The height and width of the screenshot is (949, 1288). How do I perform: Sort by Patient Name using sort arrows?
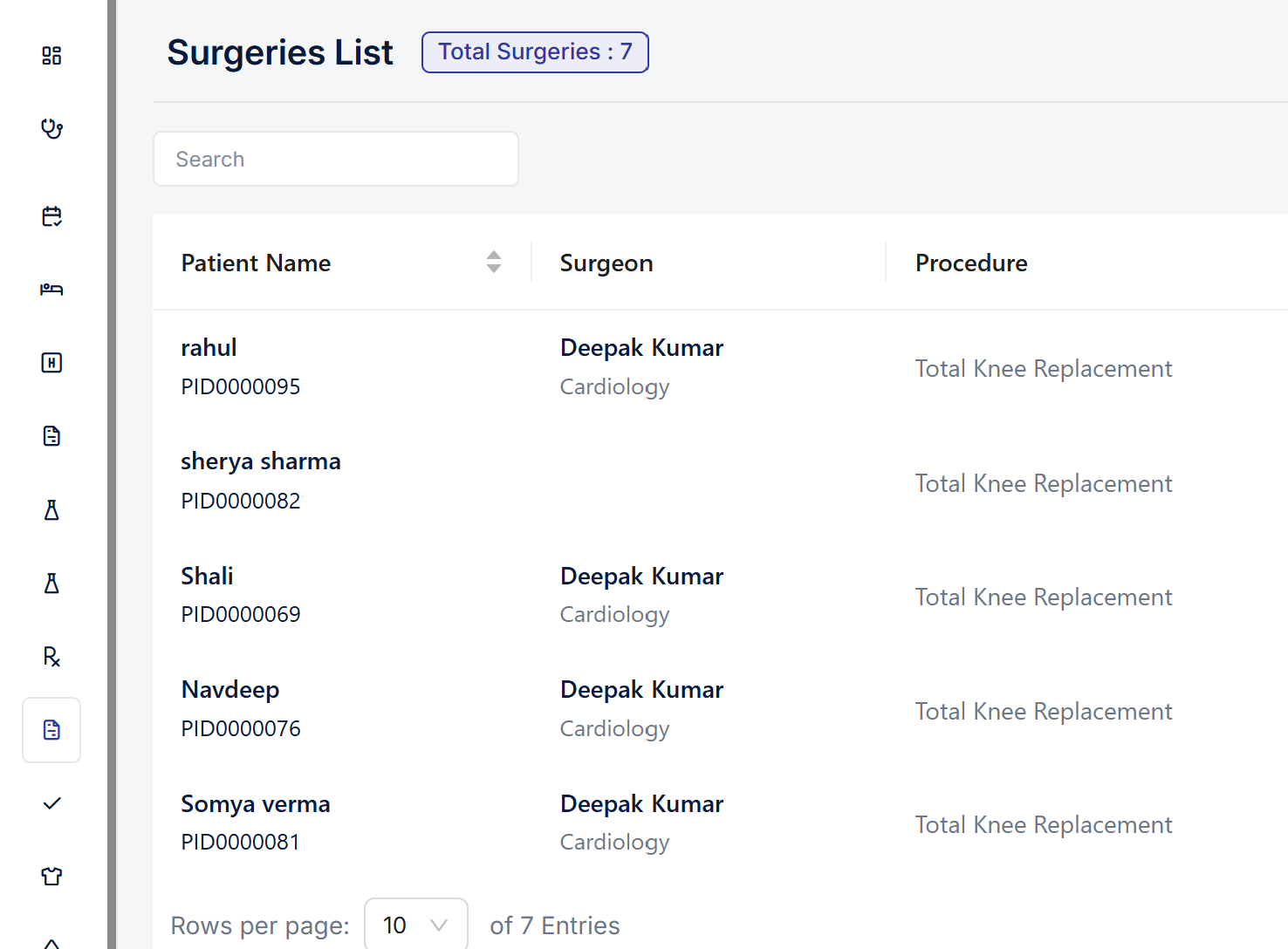(494, 262)
